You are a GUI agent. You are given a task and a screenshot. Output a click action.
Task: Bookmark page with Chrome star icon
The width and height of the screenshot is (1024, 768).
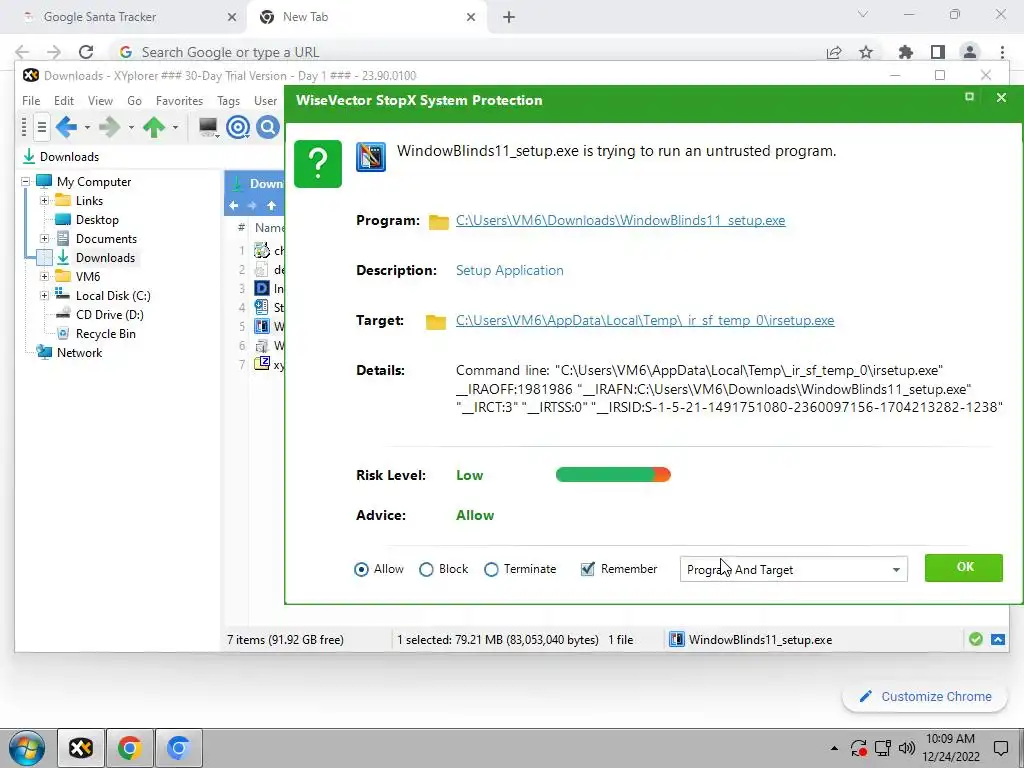(x=866, y=52)
